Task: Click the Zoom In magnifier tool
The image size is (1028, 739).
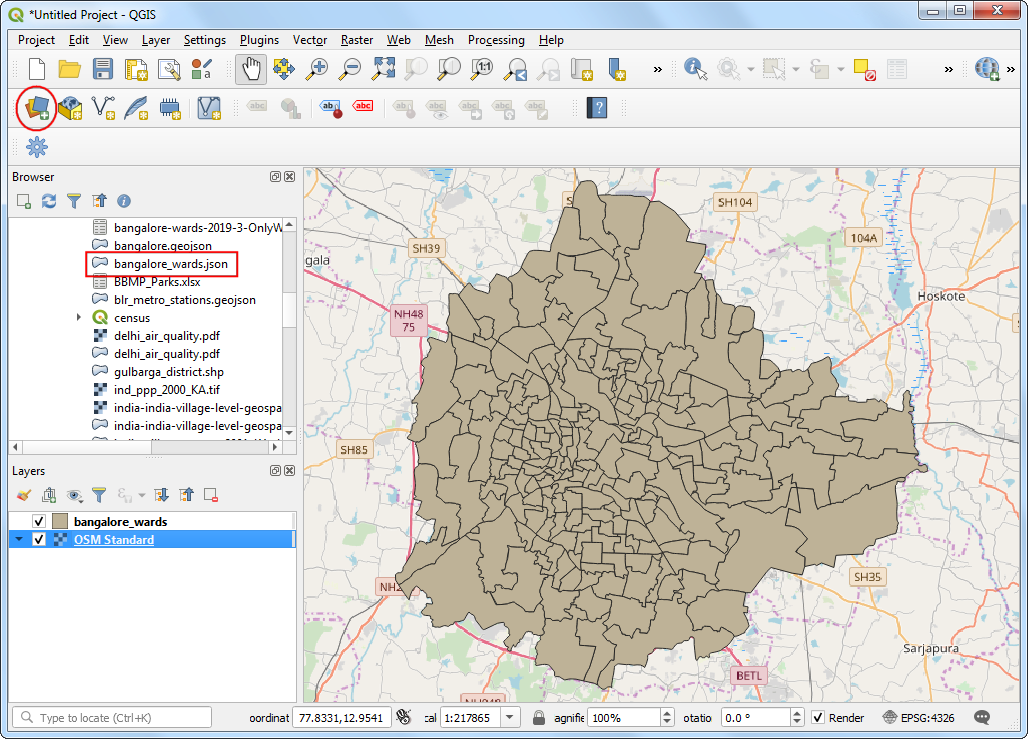Action: coord(317,69)
